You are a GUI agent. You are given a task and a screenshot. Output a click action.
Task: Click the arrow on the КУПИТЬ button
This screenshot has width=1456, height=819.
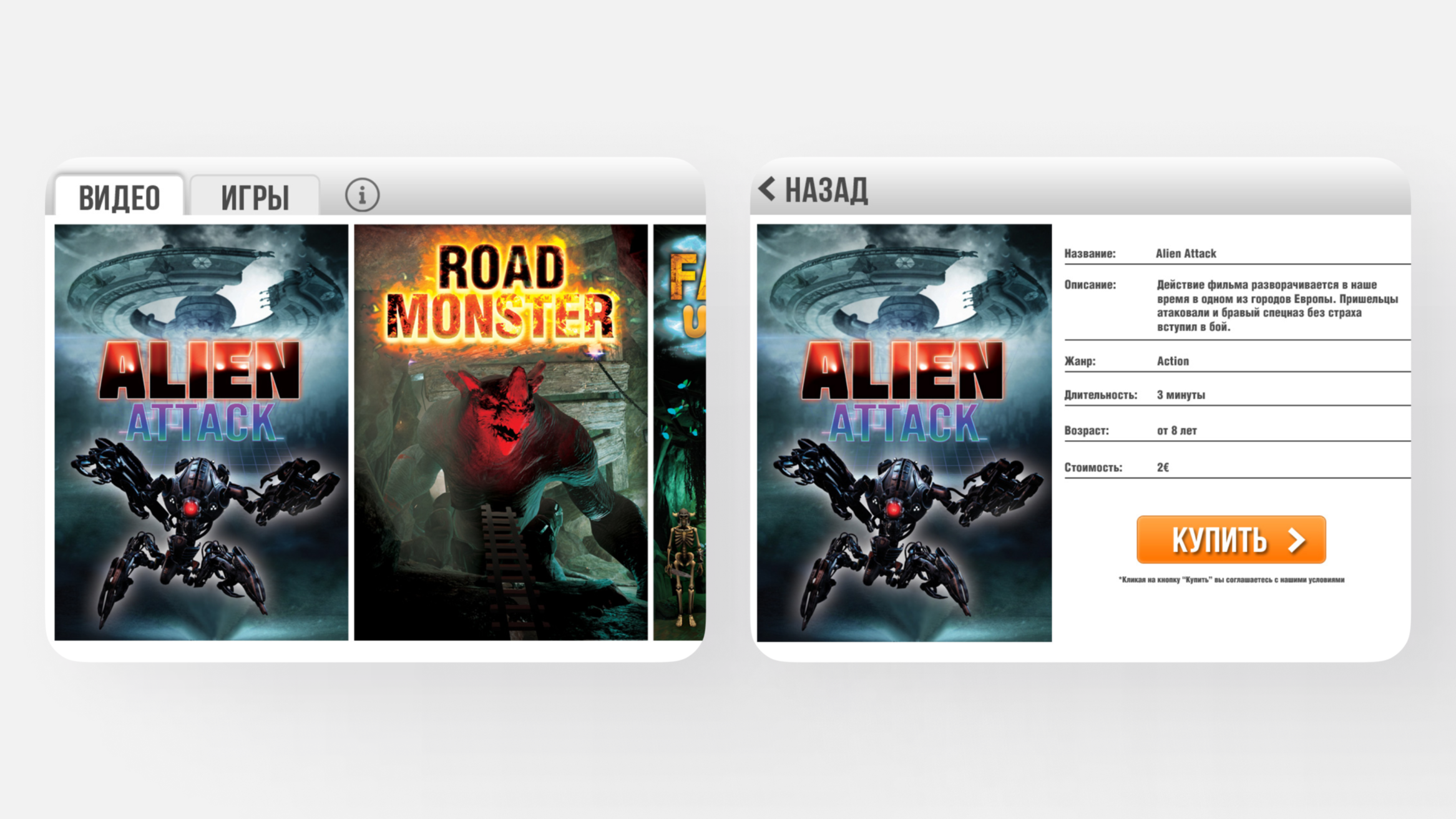tap(1297, 540)
